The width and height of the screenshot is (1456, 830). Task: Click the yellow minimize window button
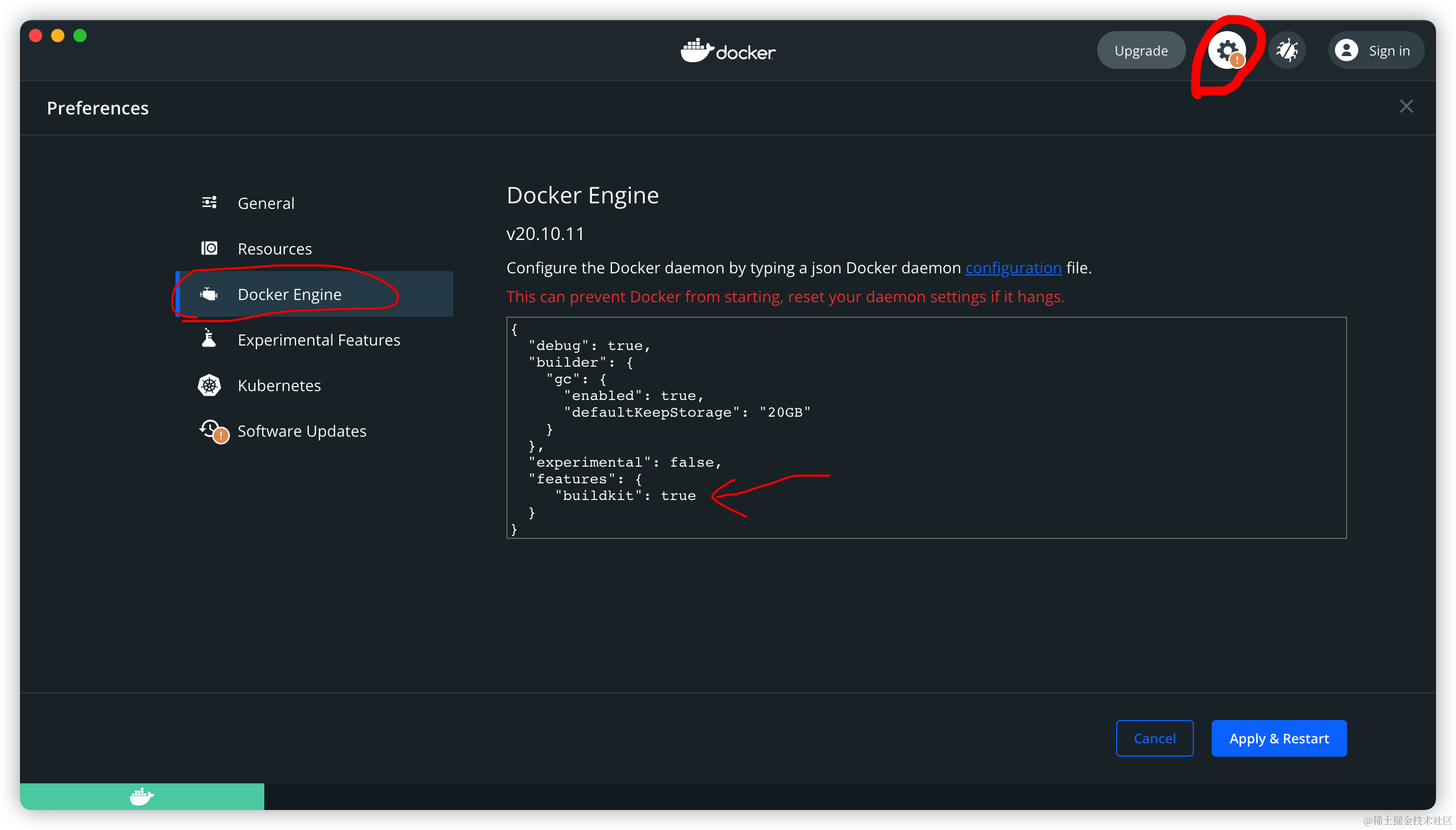click(58, 36)
